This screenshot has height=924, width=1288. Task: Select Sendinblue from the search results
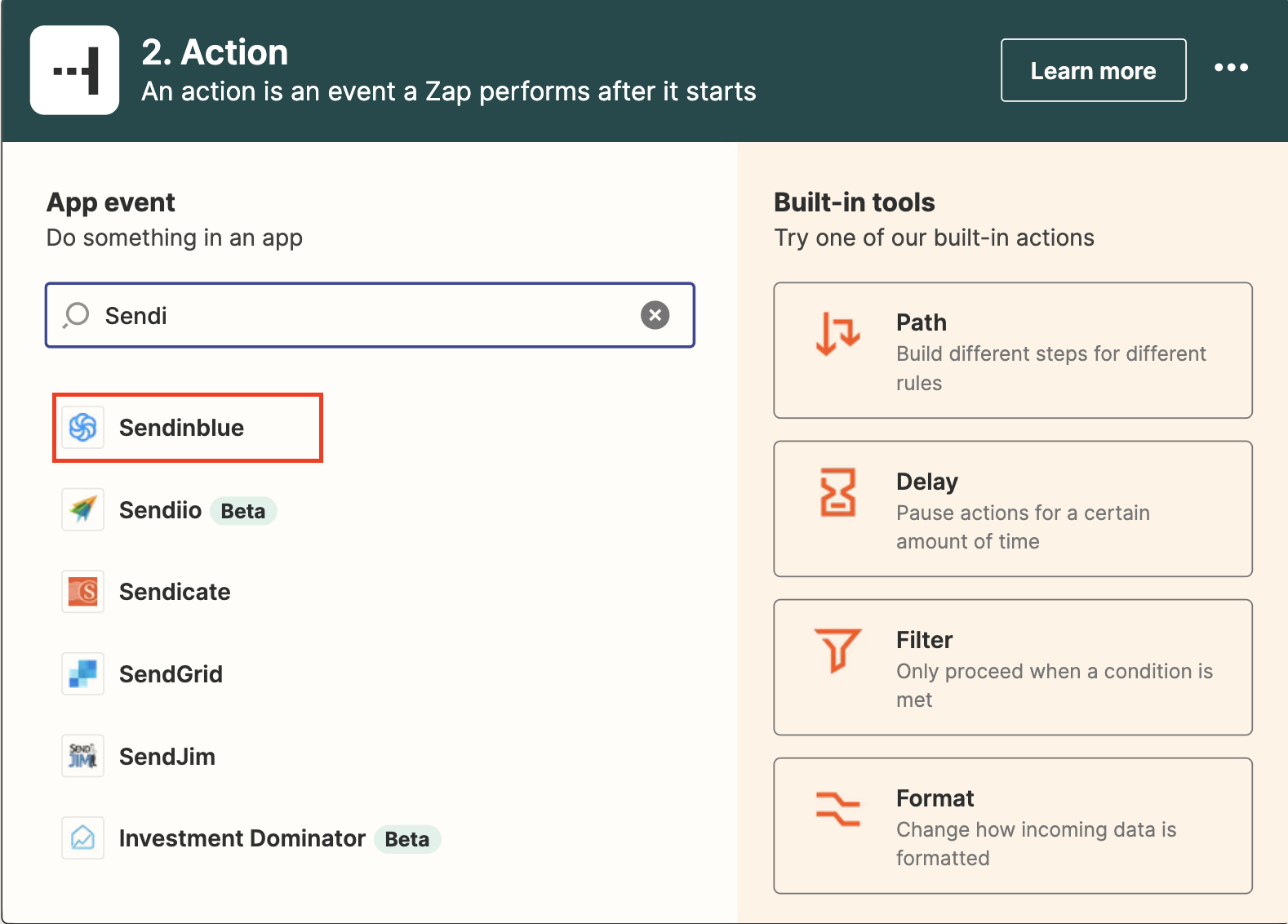point(182,428)
